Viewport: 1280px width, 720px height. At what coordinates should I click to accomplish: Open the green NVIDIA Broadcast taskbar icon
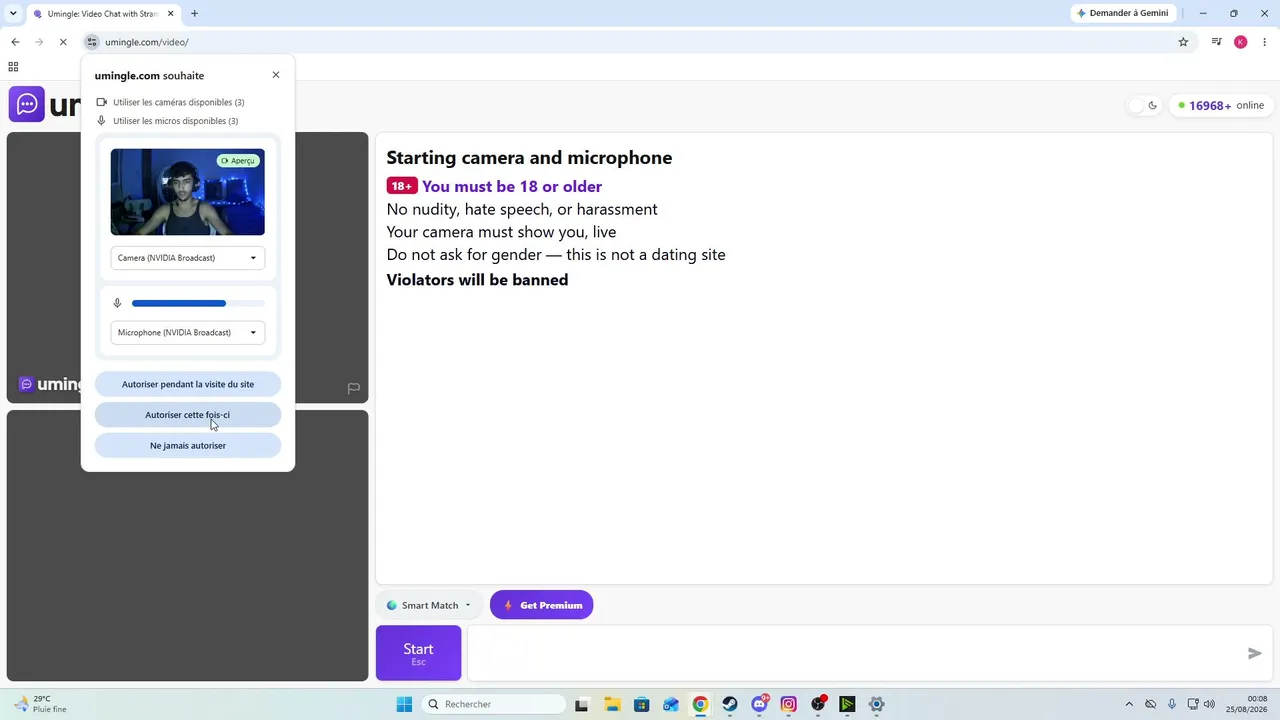point(848,704)
